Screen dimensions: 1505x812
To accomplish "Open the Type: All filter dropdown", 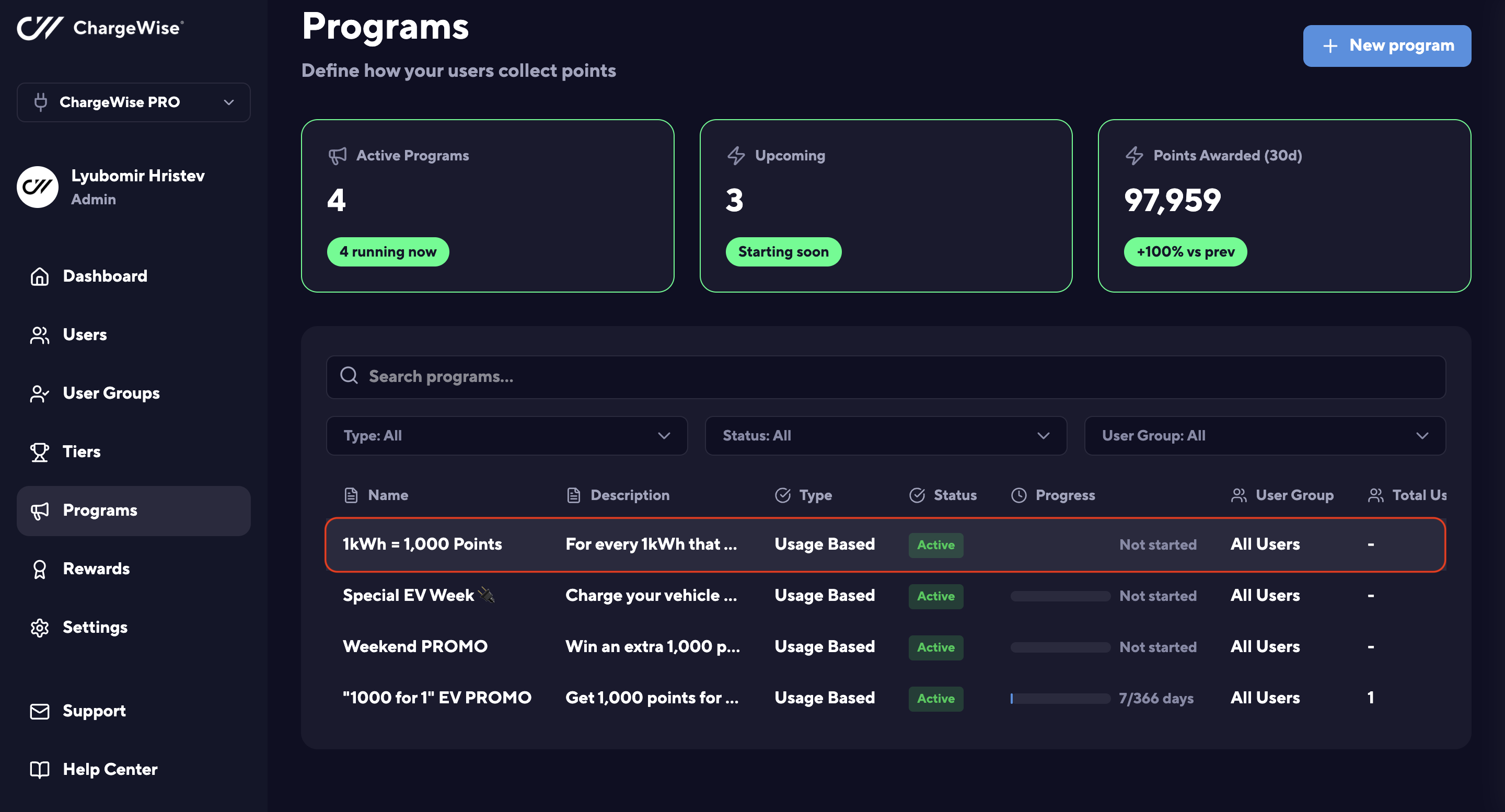I will coord(506,436).
